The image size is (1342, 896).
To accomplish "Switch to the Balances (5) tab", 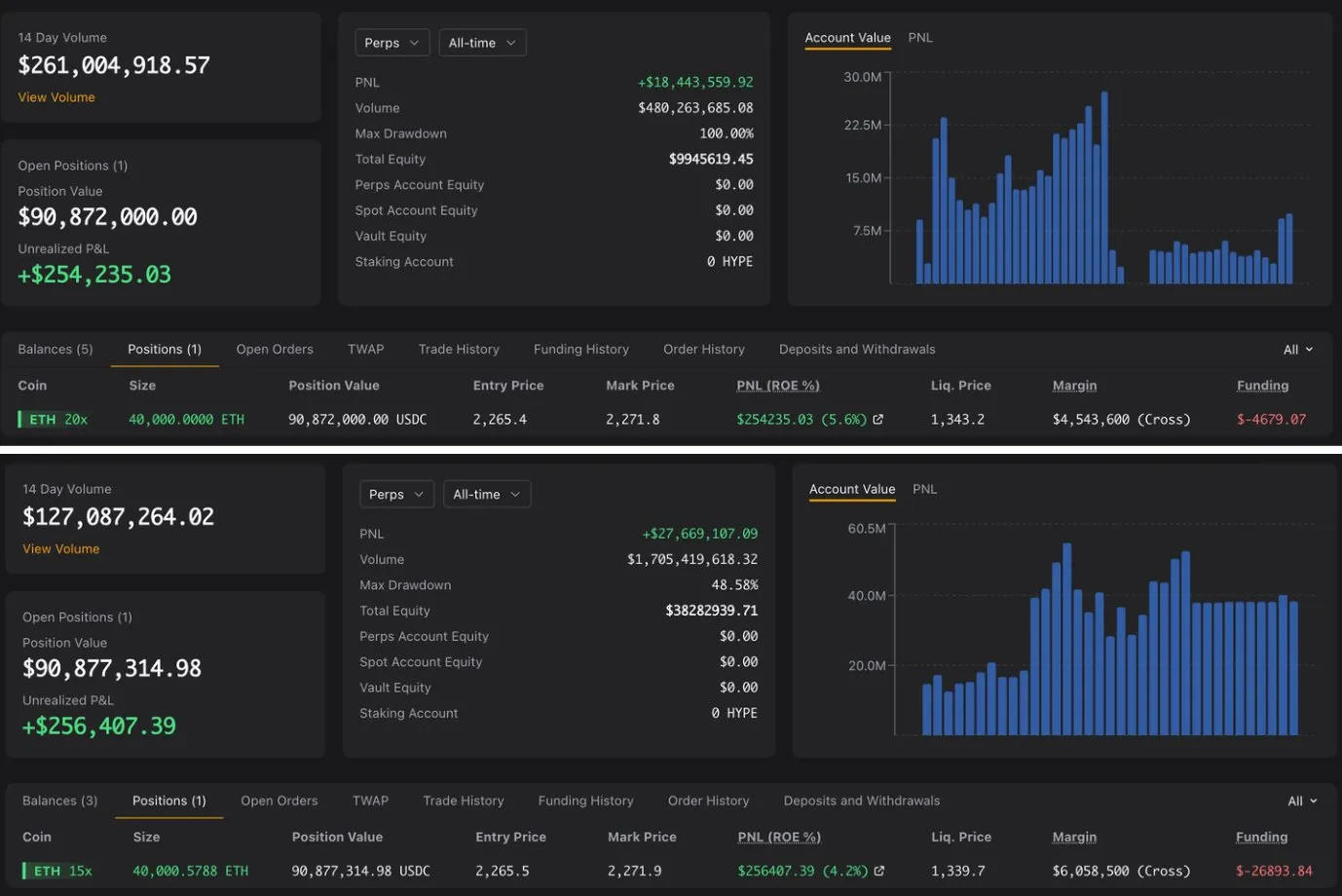I will click(56, 350).
